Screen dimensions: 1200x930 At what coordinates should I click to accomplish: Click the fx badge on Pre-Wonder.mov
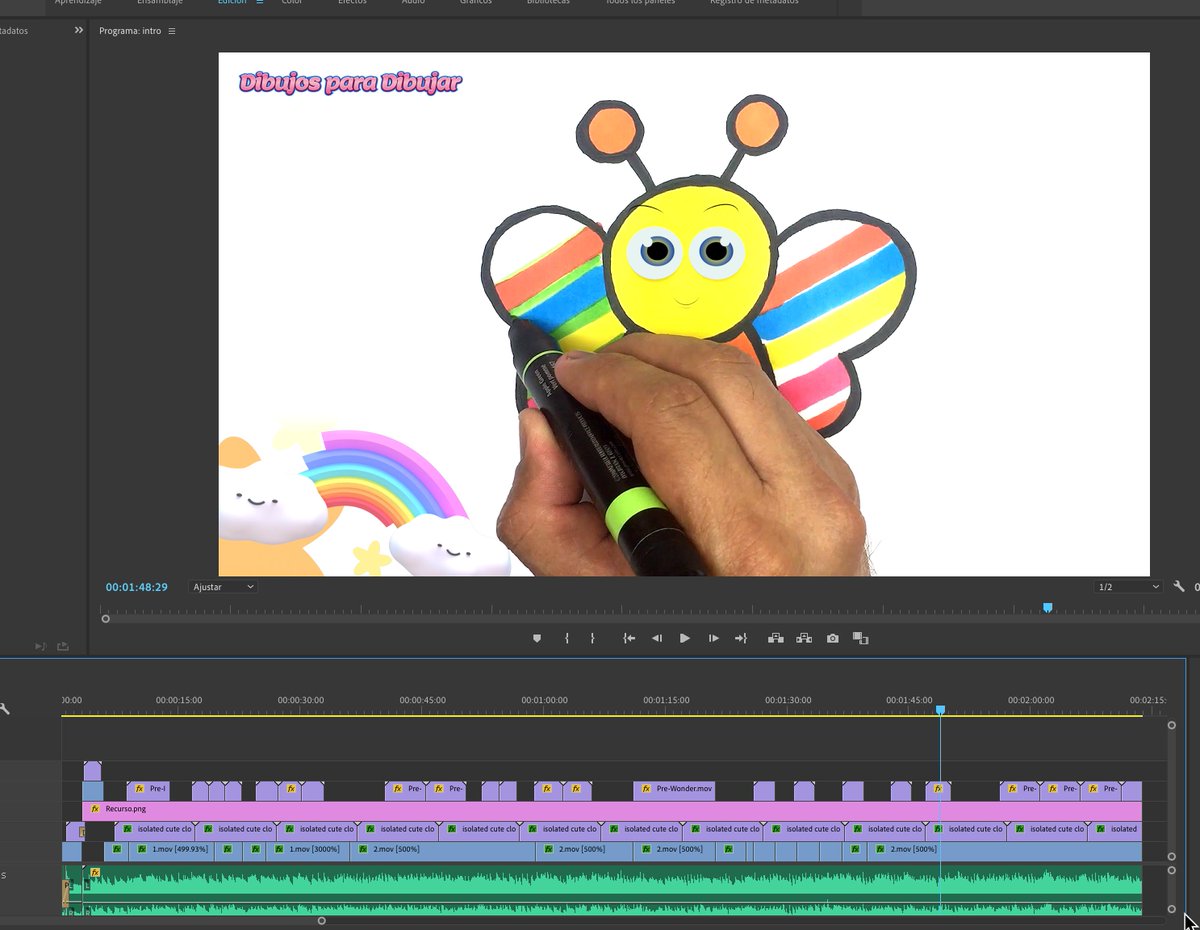point(647,789)
